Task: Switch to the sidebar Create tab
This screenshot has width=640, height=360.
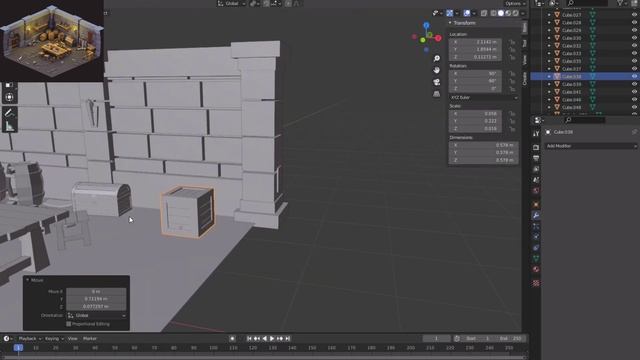Action: (524, 78)
